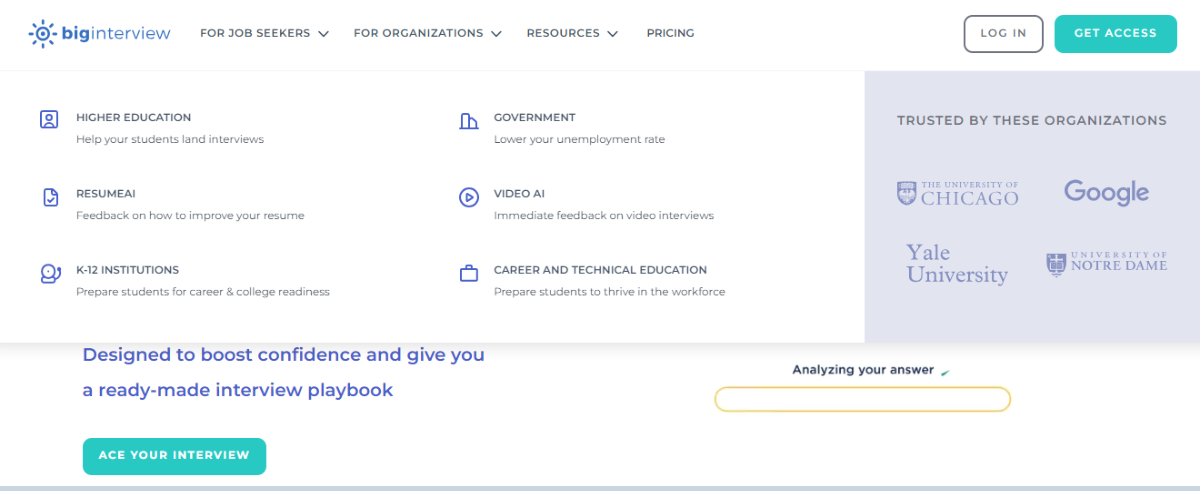The image size is (1200, 491).
Task: Click the yellow answer analysis progress bar
Action: 862,400
